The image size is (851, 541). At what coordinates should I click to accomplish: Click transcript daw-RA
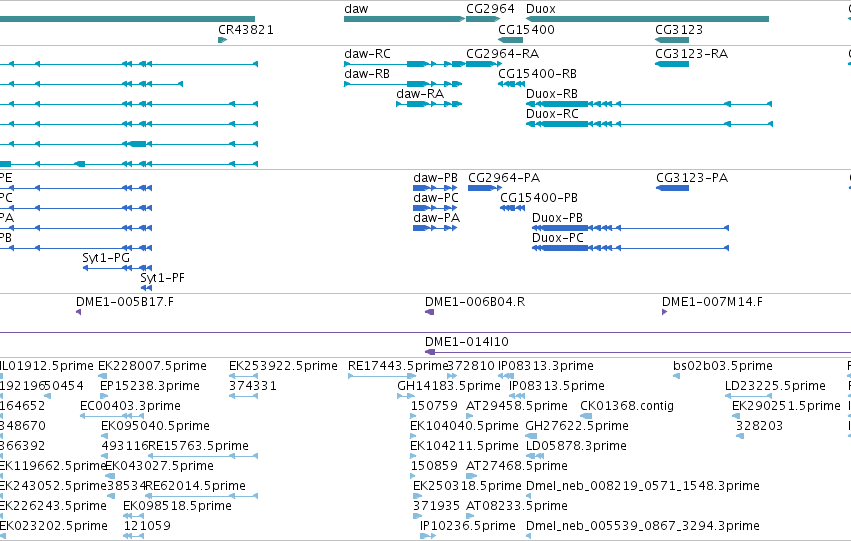coord(429,104)
